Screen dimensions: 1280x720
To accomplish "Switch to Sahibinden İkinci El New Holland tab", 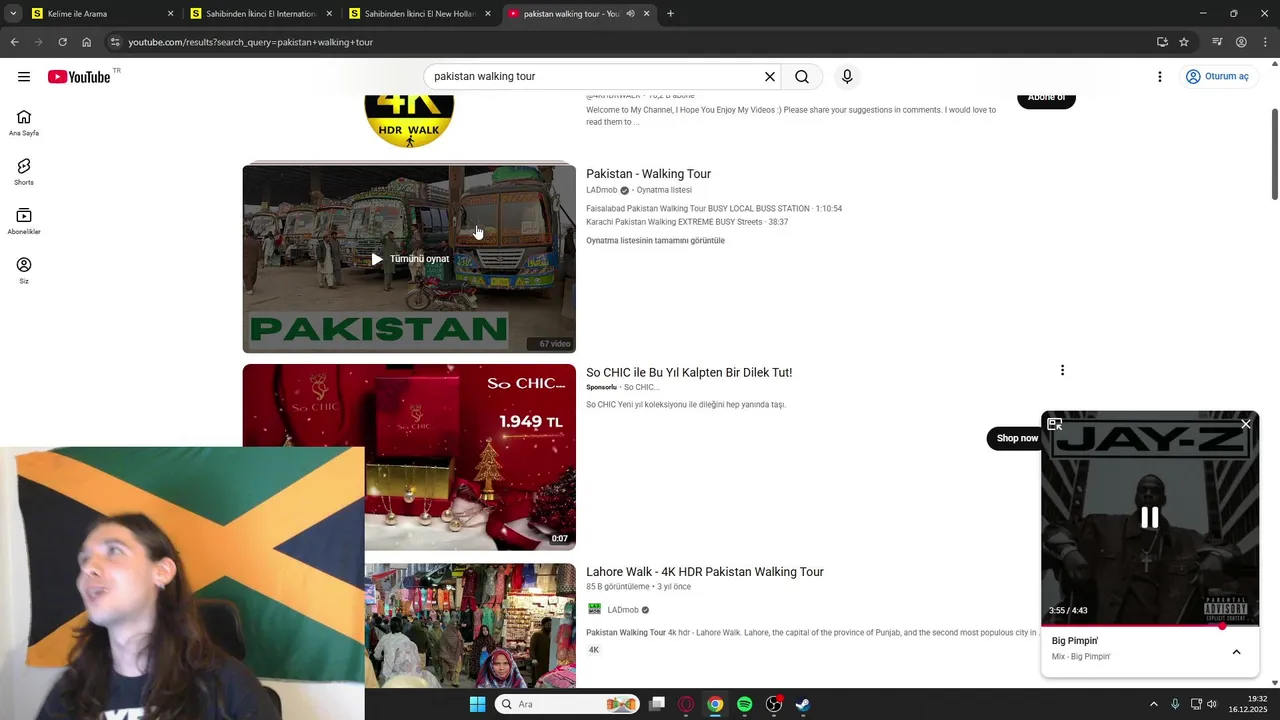I will [420, 14].
